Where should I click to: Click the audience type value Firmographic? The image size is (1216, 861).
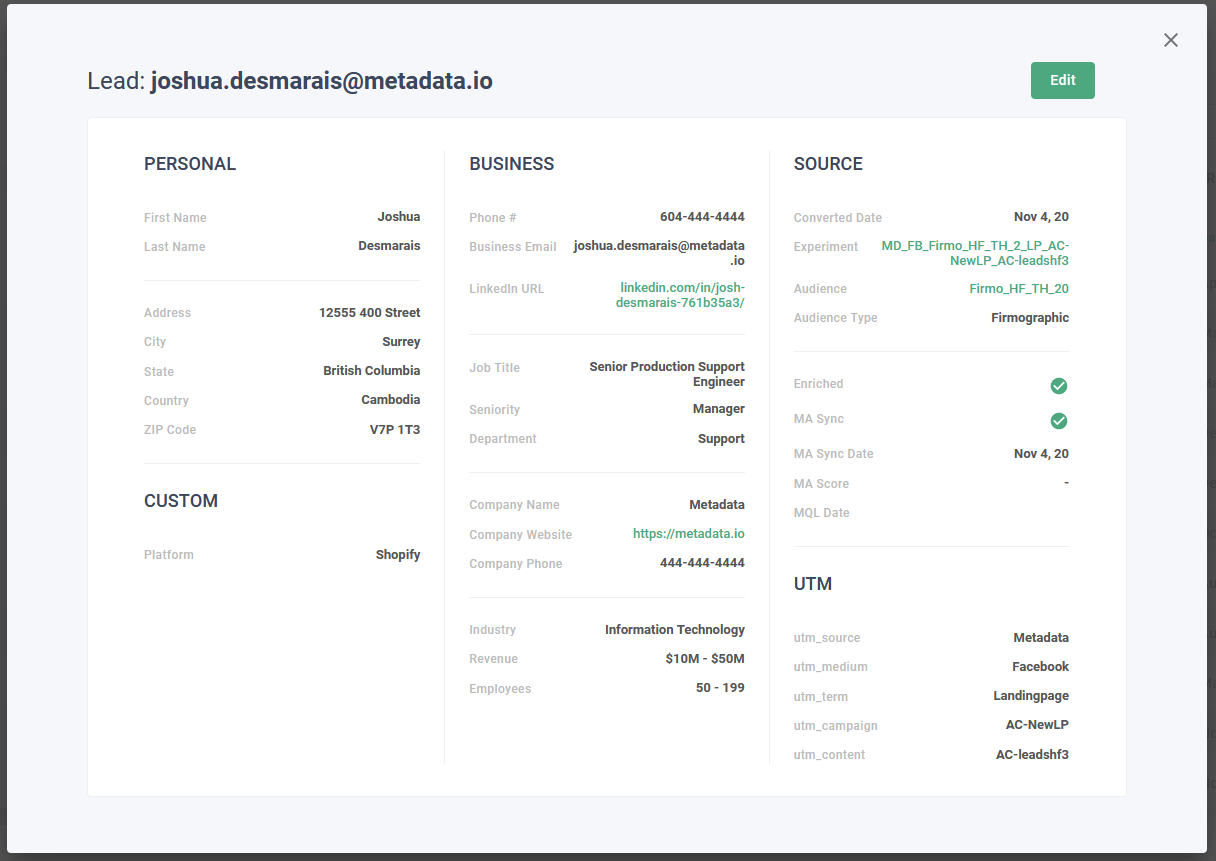pos(1030,318)
